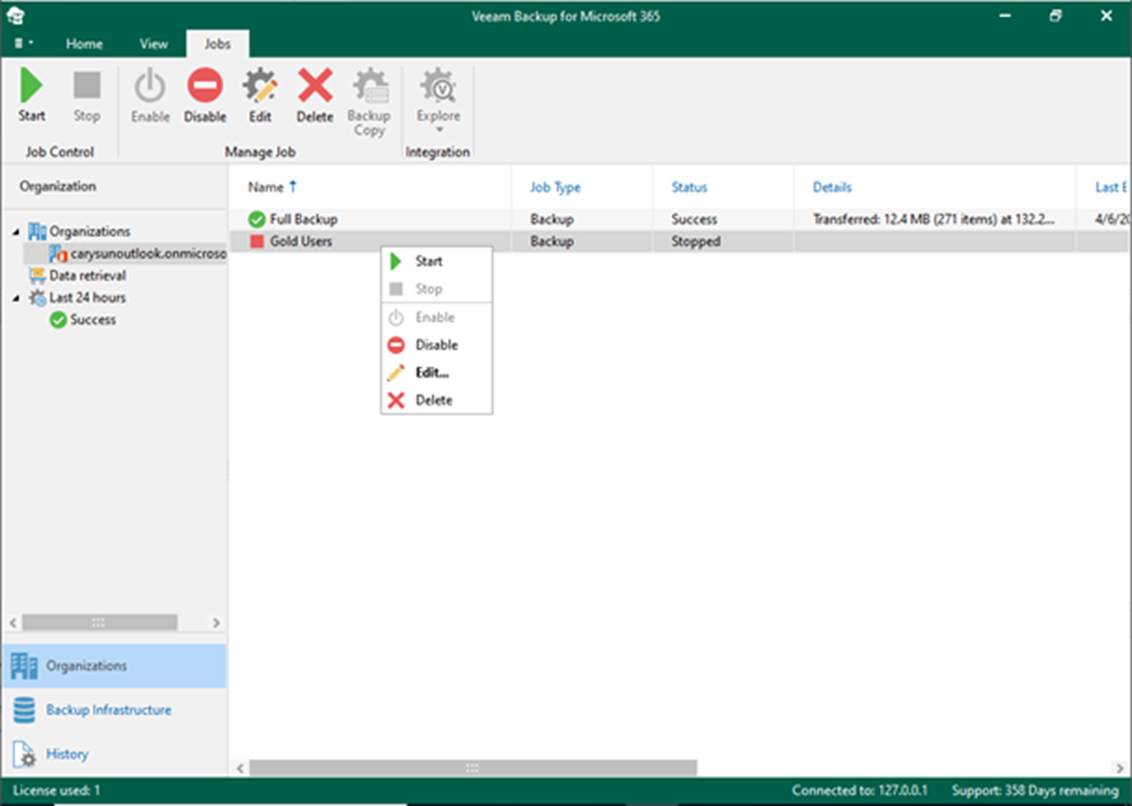Click the Backup job type of Gold Users
This screenshot has width=1132, height=806.
point(552,241)
